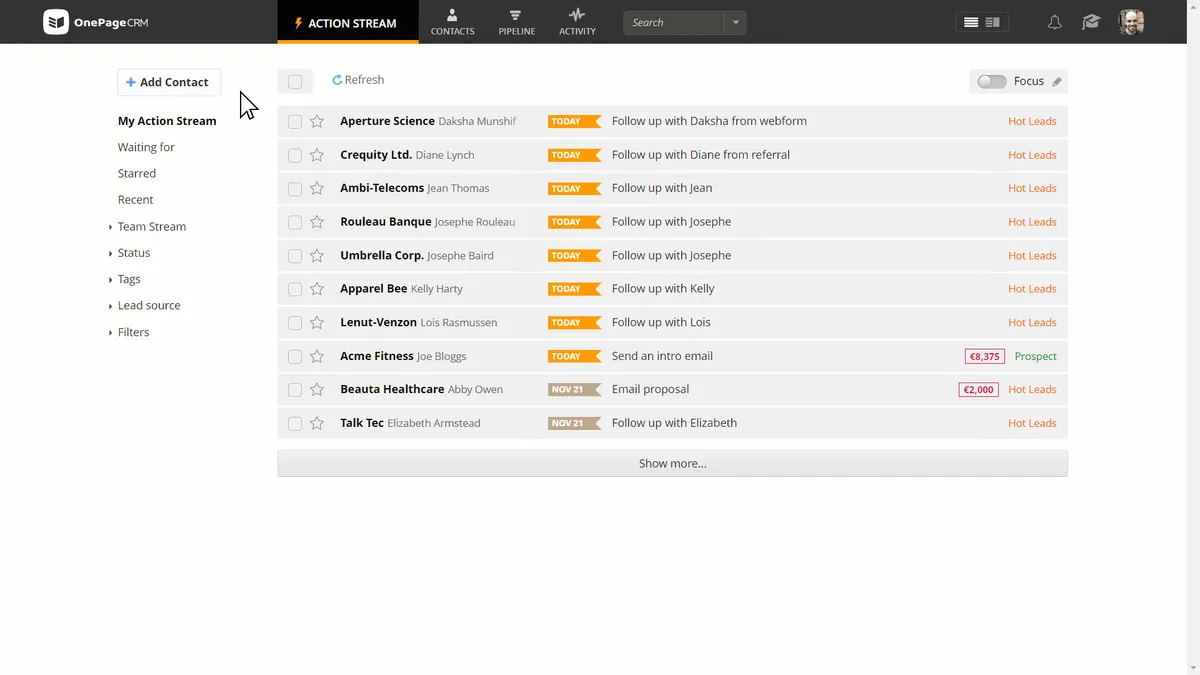Check the Talk Tec row checkbox
1200x675 pixels.
pyautogui.click(x=295, y=423)
